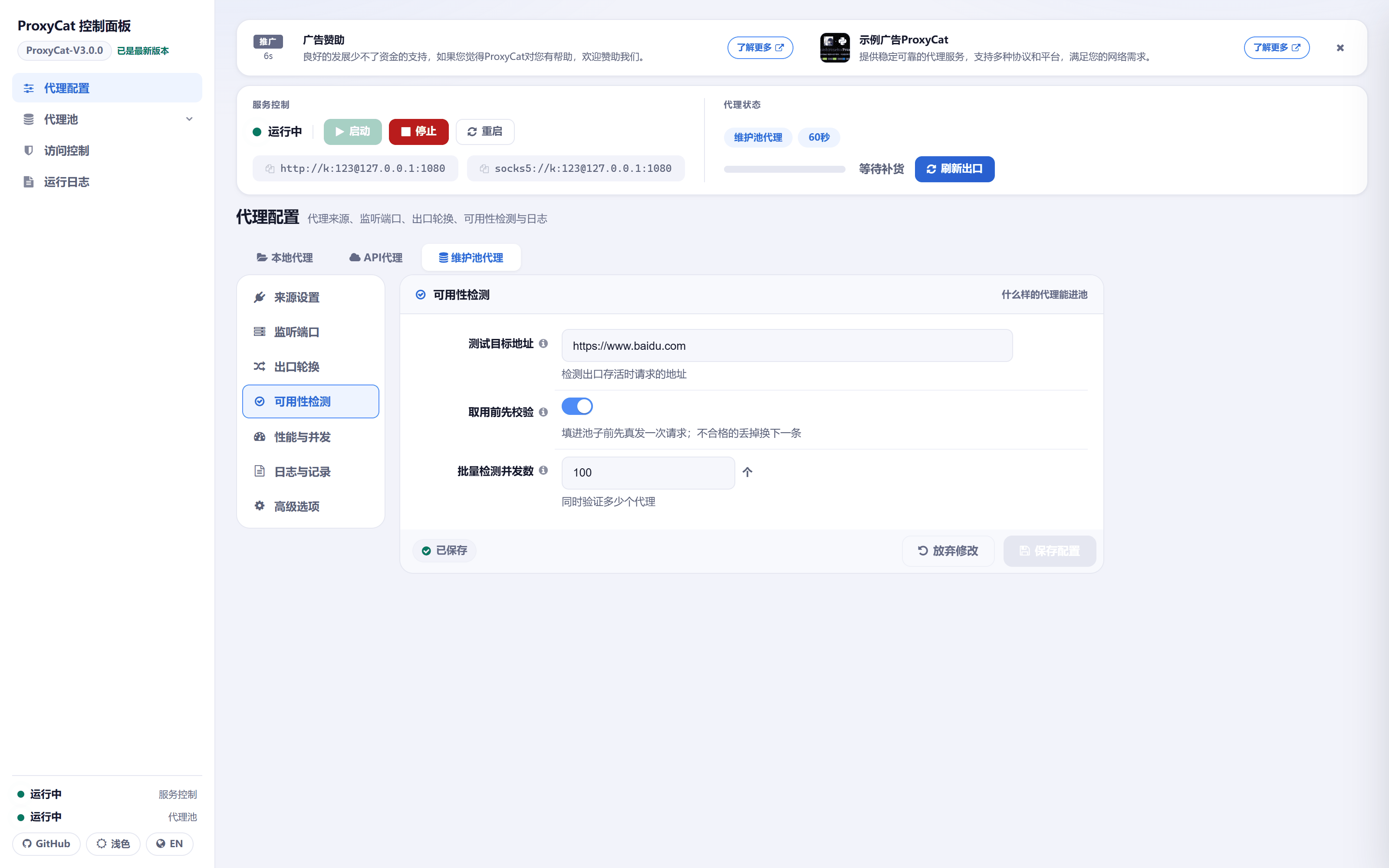
Task: Click the 启动 start button
Action: (x=352, y=132)
